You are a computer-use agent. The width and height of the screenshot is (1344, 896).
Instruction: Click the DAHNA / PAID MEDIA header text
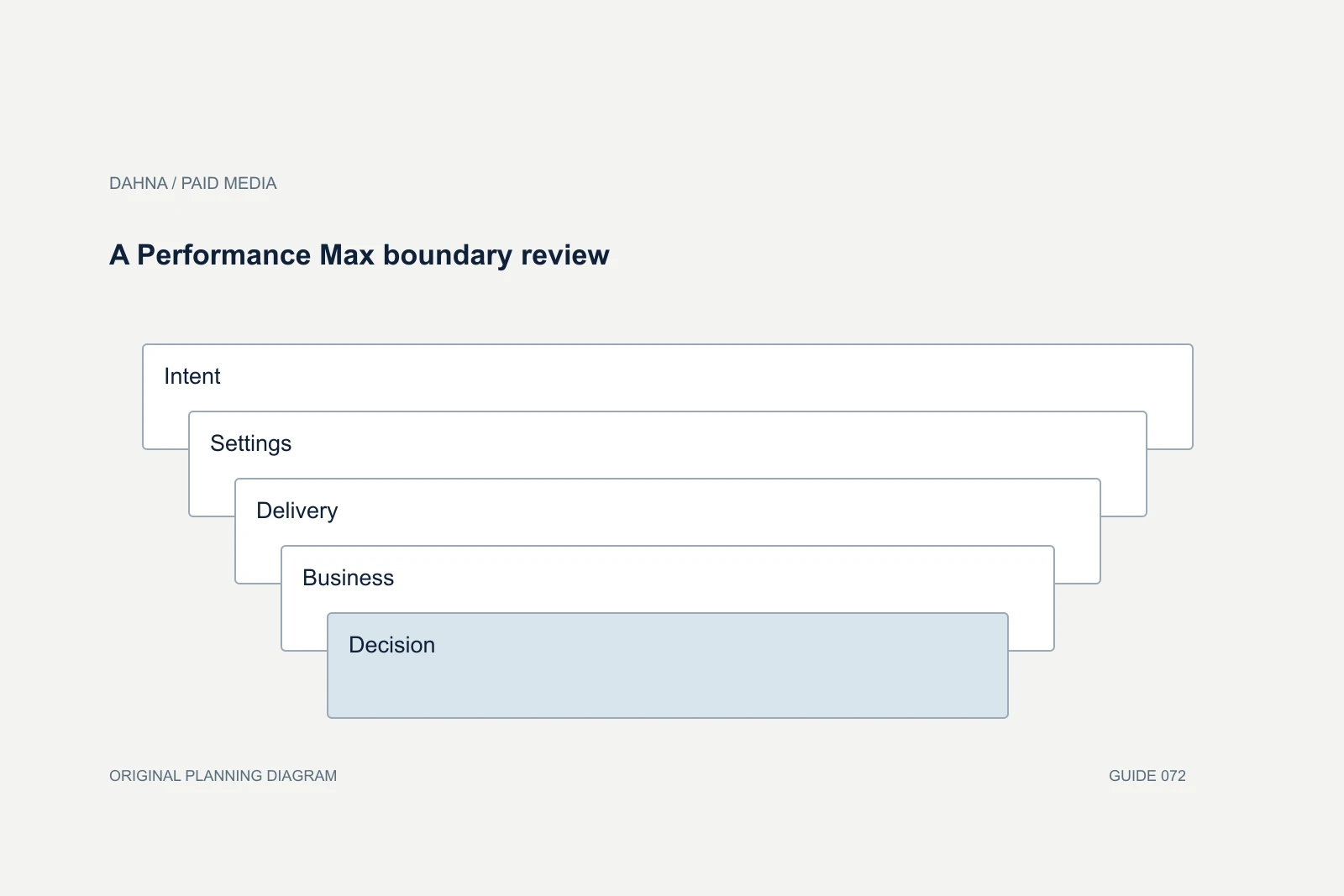tap(192, 183)
